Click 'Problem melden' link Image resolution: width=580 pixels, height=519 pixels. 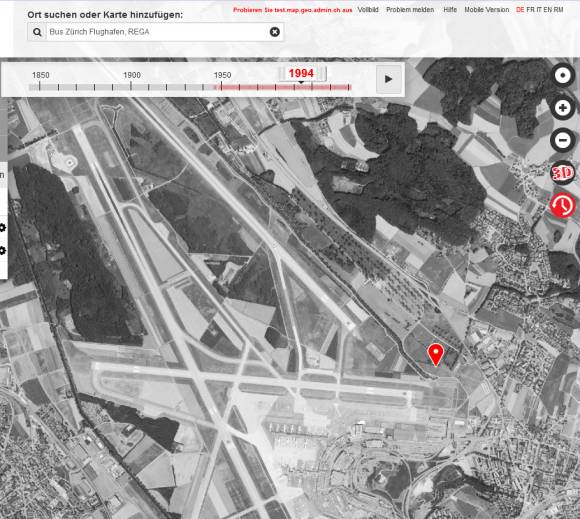(x=410, y=10)
